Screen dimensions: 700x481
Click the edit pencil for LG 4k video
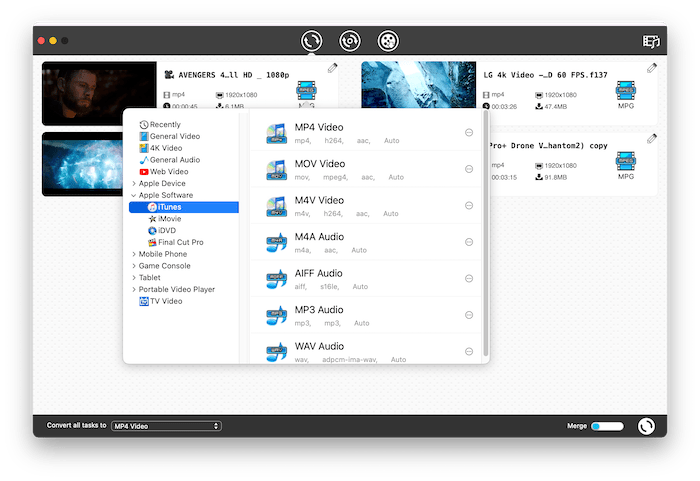[652, 68]
